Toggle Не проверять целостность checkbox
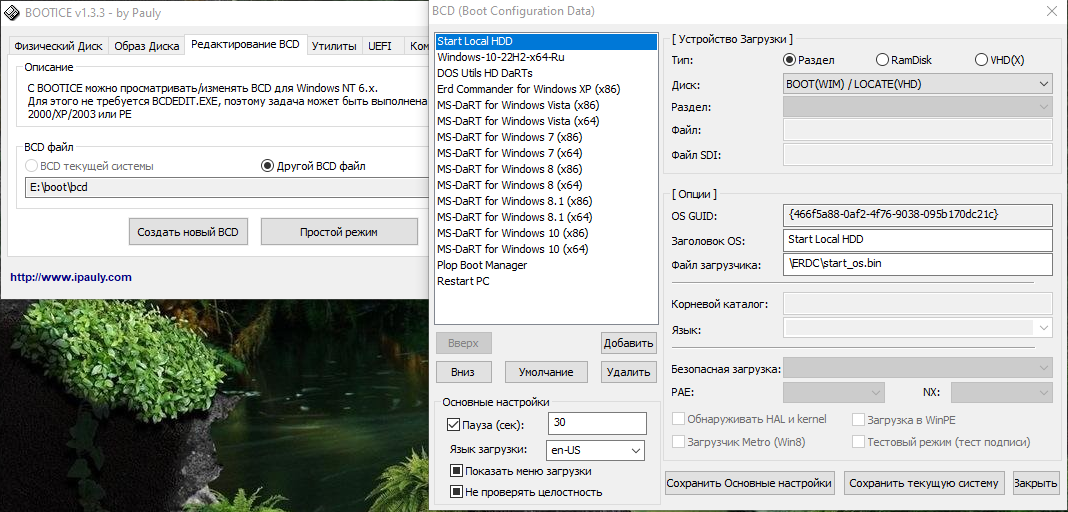1068x512 pixels. tap(456, 492)
